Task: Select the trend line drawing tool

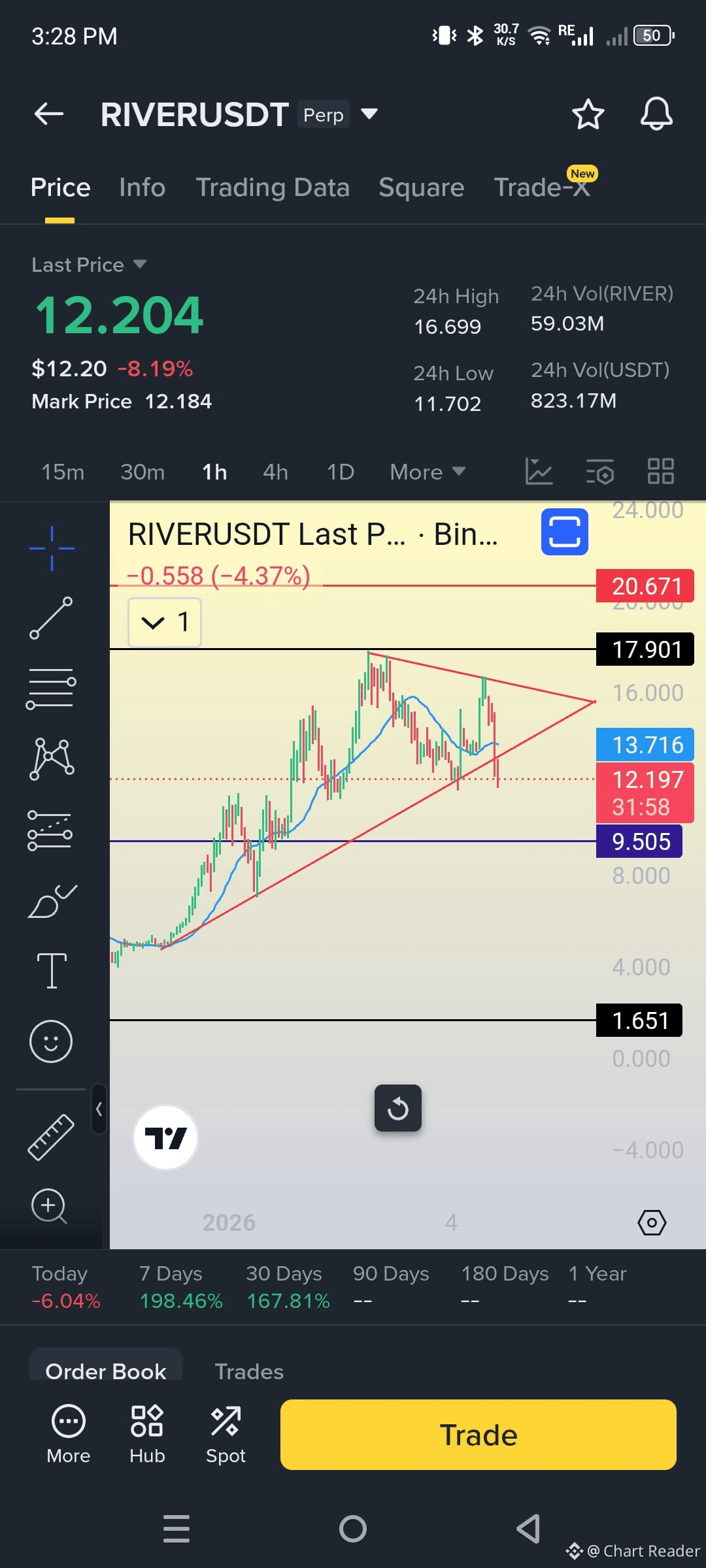Action: coord(51,618)
